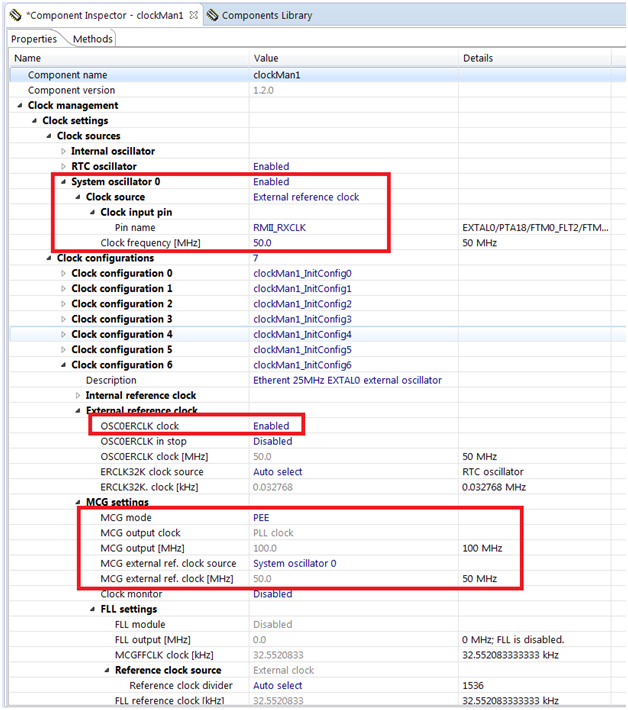628x710 pixels.
Task: Click the 1536 divider details value
Action: pyautogui.click(x=473, y=686)
